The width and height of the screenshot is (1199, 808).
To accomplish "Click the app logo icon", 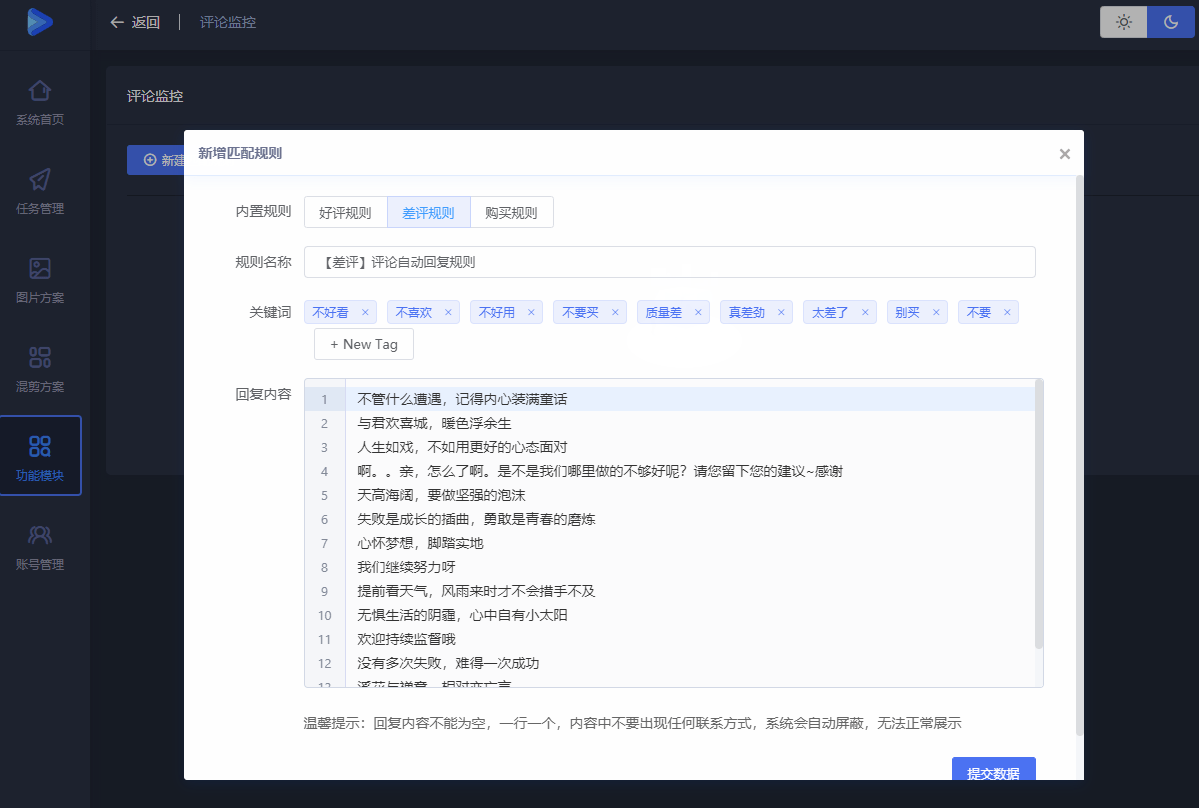I will 40,21.
